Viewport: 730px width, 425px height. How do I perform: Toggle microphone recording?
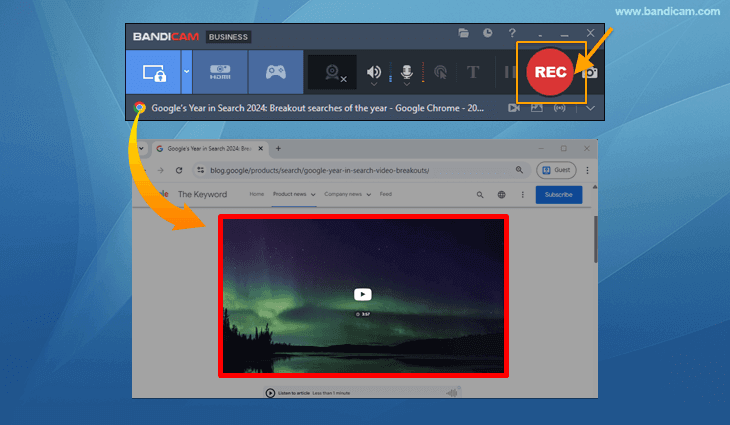406,71
